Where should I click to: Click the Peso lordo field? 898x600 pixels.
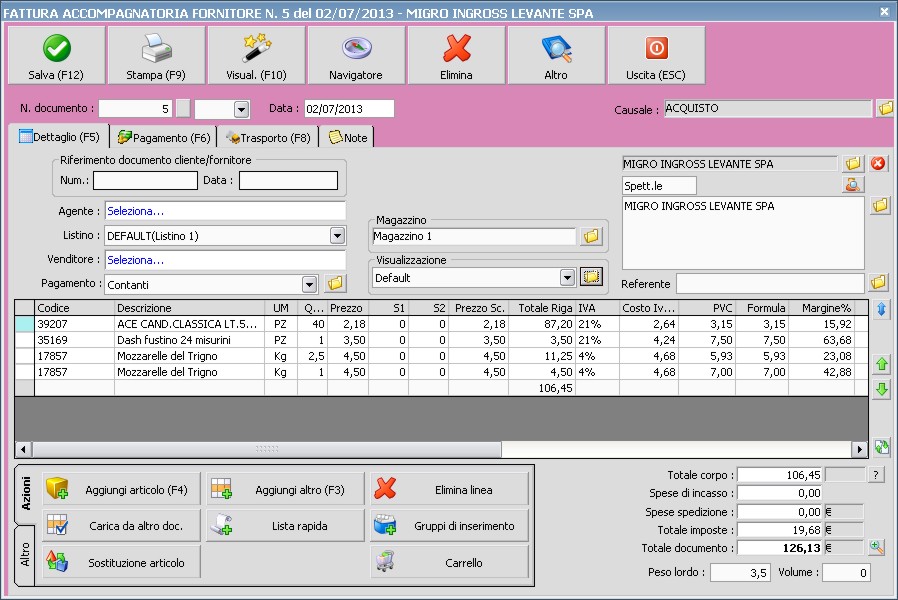tap(739, 573)
